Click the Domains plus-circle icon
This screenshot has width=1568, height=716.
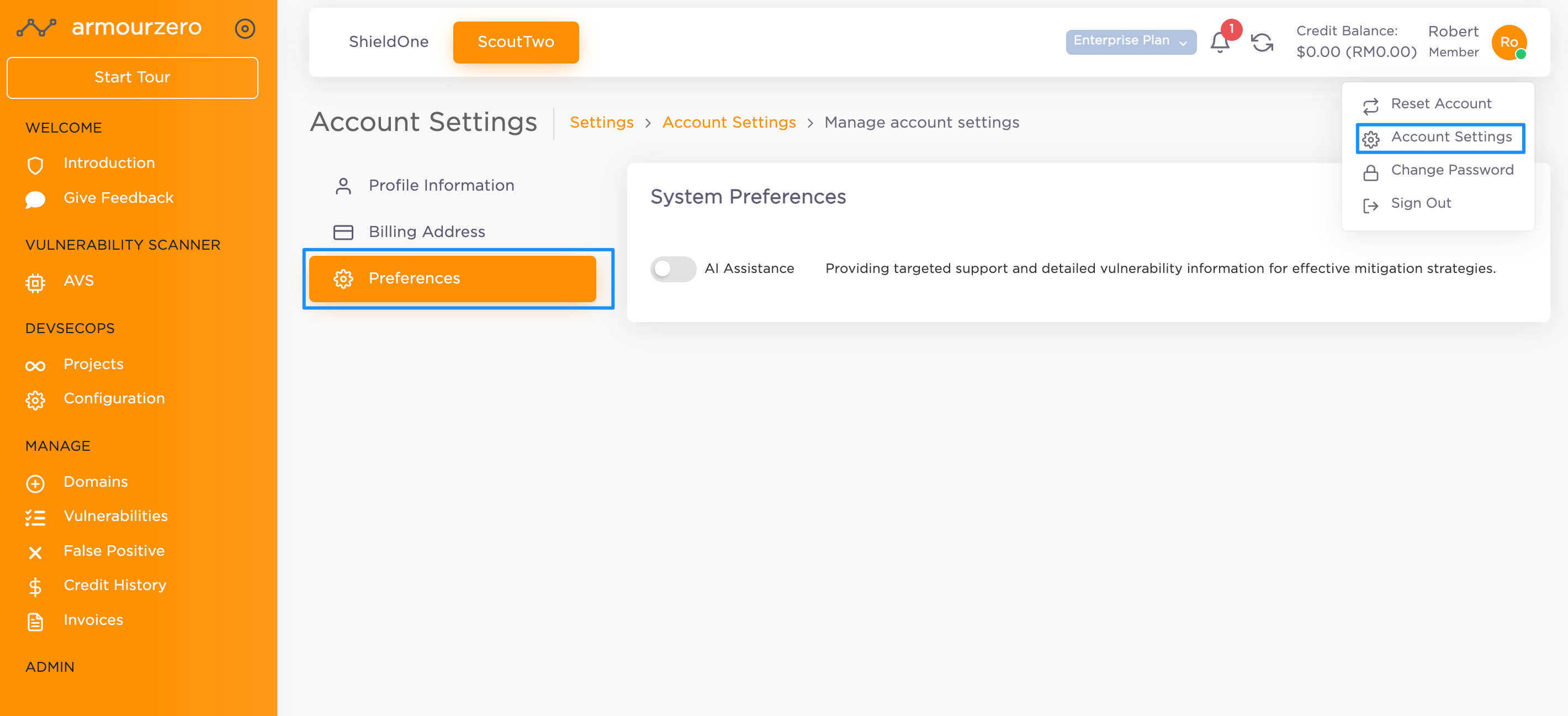pos(35,483)
